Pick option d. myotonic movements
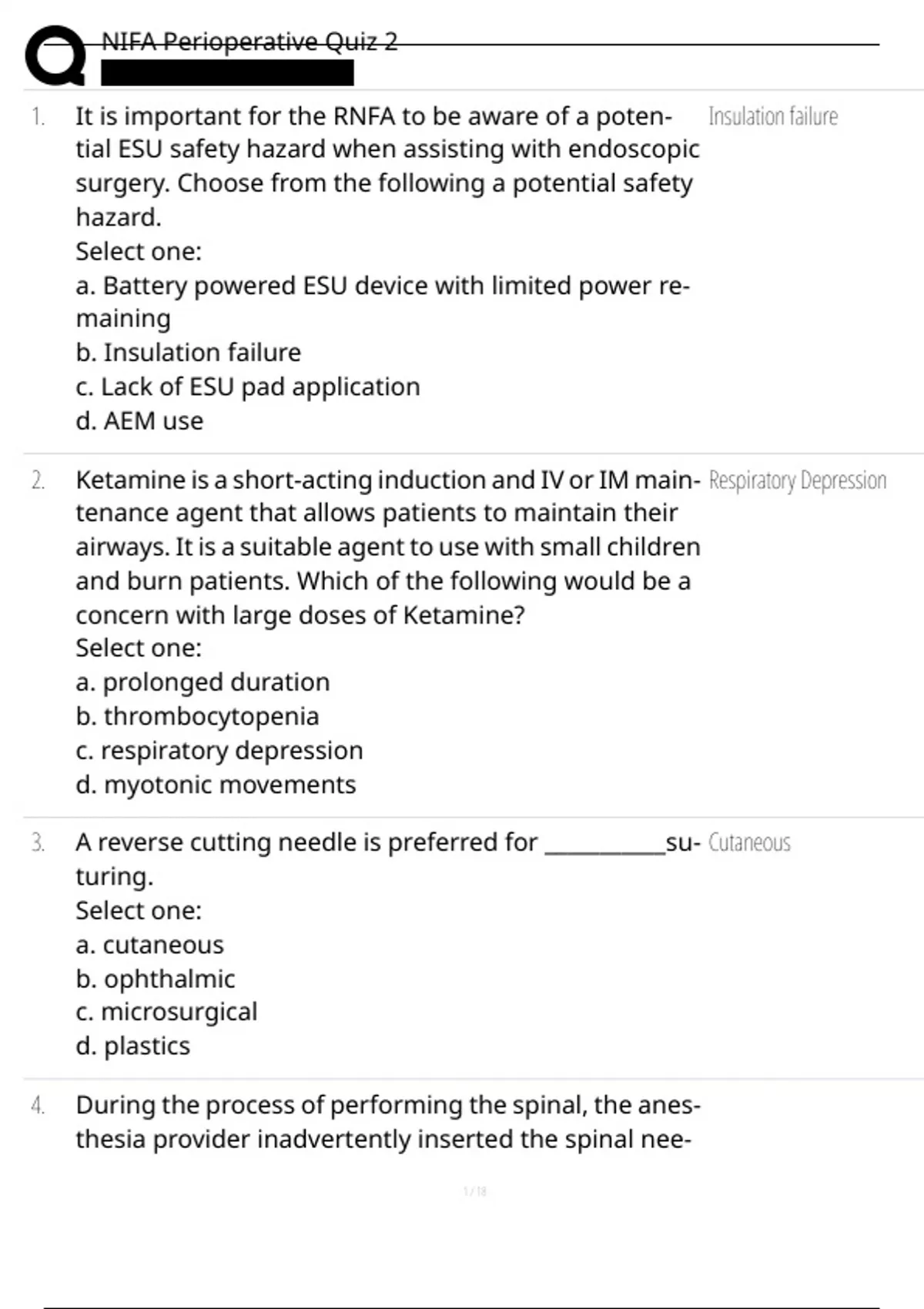This screenshot has height=1309, width=924. [x=216, y=785]
